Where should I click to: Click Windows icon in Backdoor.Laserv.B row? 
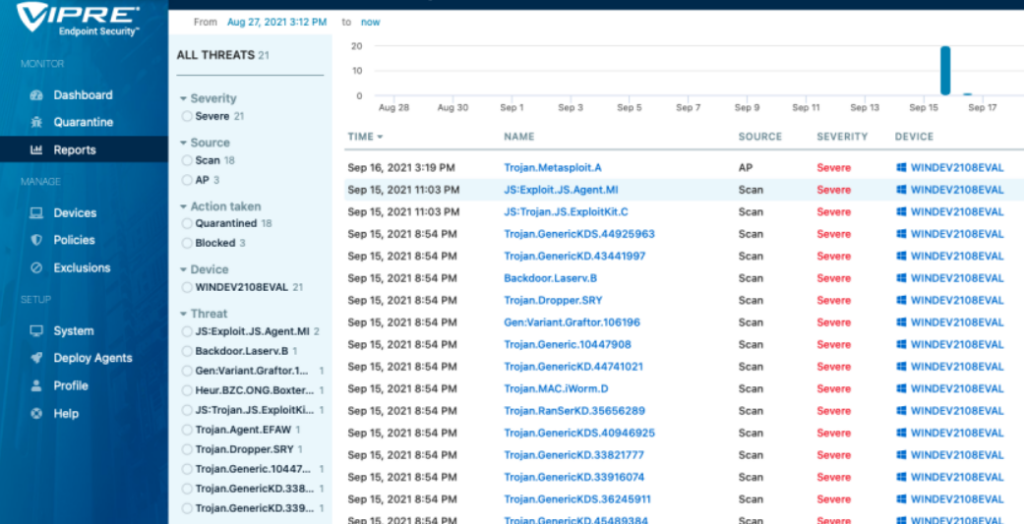pos(901,278)
